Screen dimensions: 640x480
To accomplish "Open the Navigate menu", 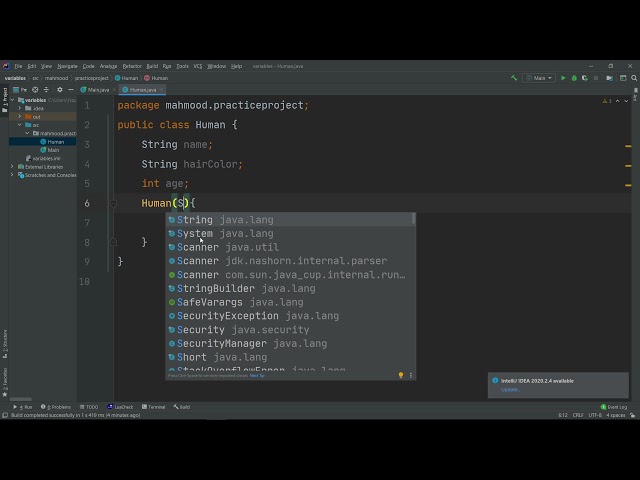I will coord(67,66).
